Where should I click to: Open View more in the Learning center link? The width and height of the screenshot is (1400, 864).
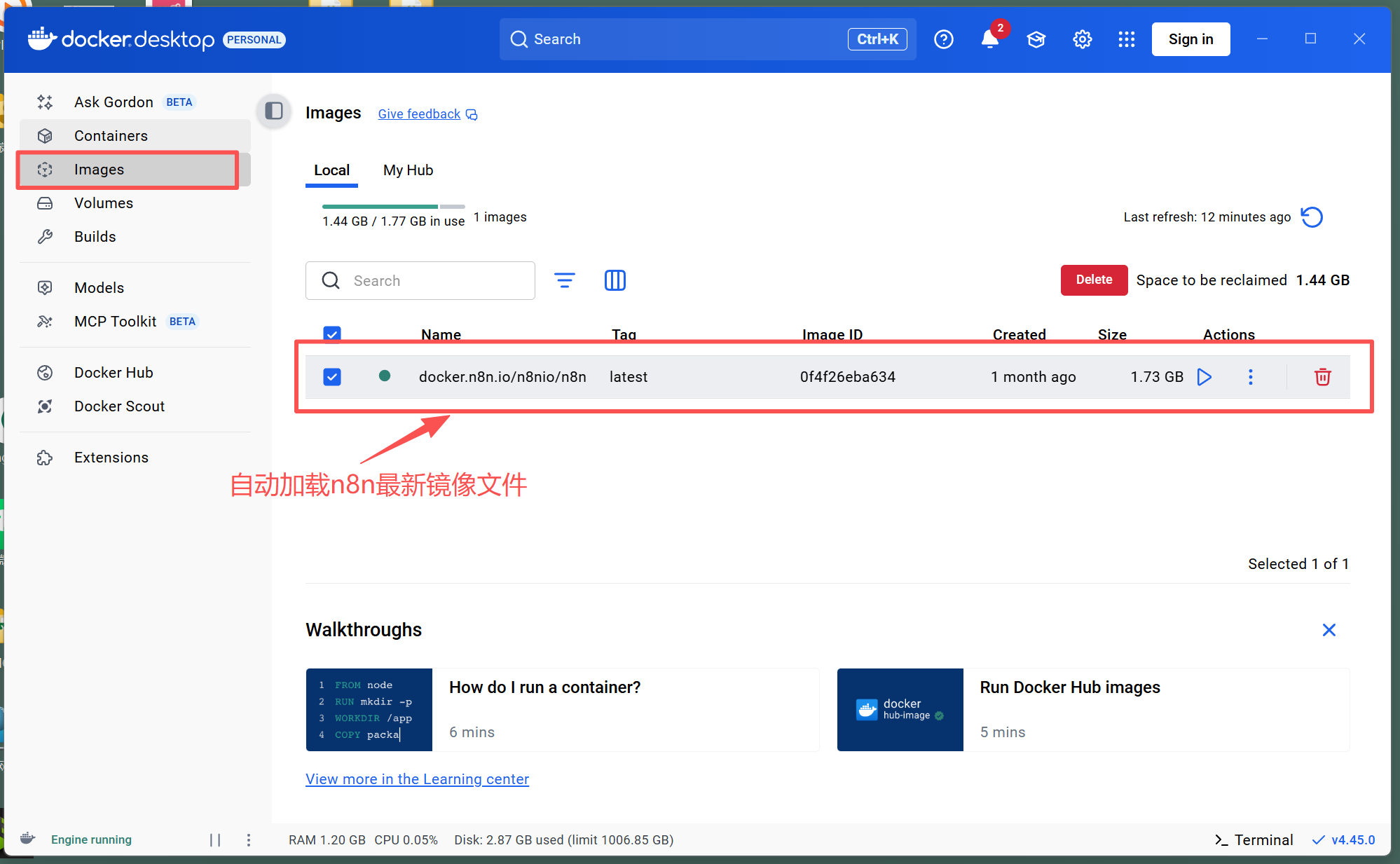tap(417, 779)
